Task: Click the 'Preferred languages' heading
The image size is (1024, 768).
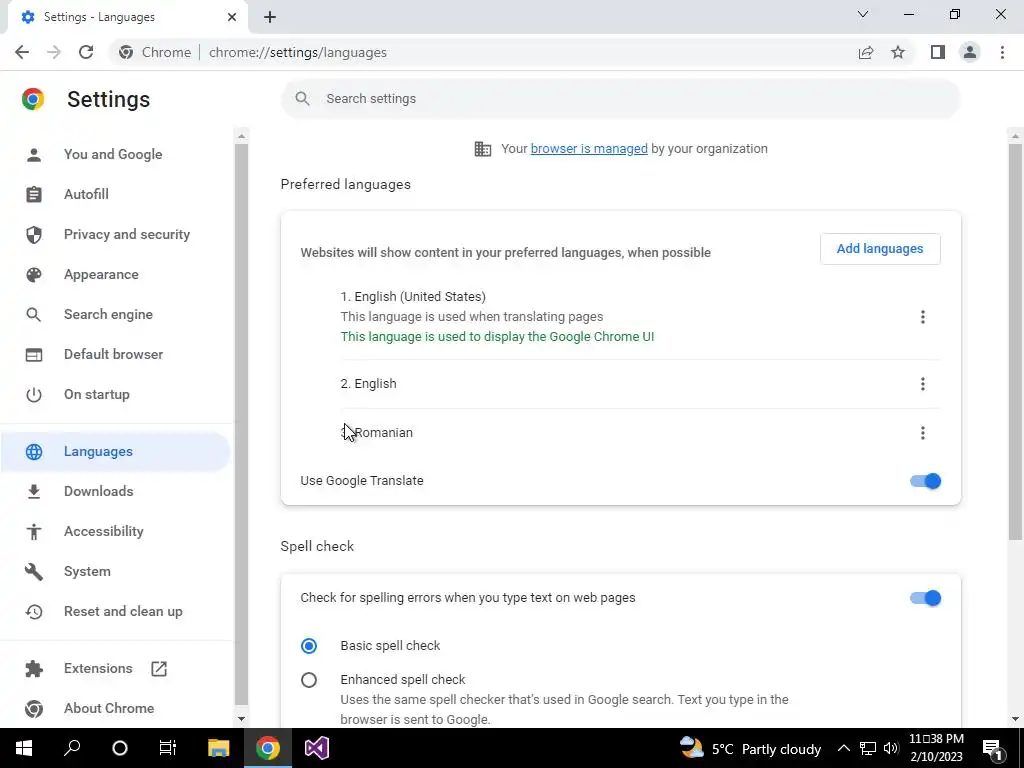Action: pos(345,185)
